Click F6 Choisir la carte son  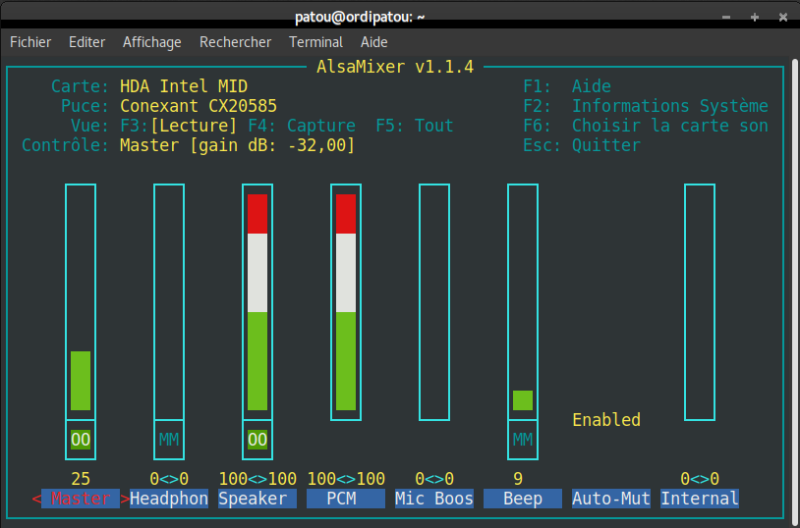[x=645, y=125]
